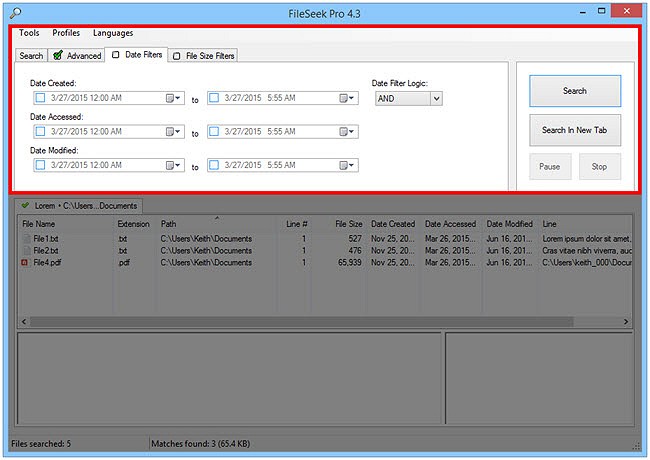
Task: Click the Pause button
Action: [x=550, y=167]
